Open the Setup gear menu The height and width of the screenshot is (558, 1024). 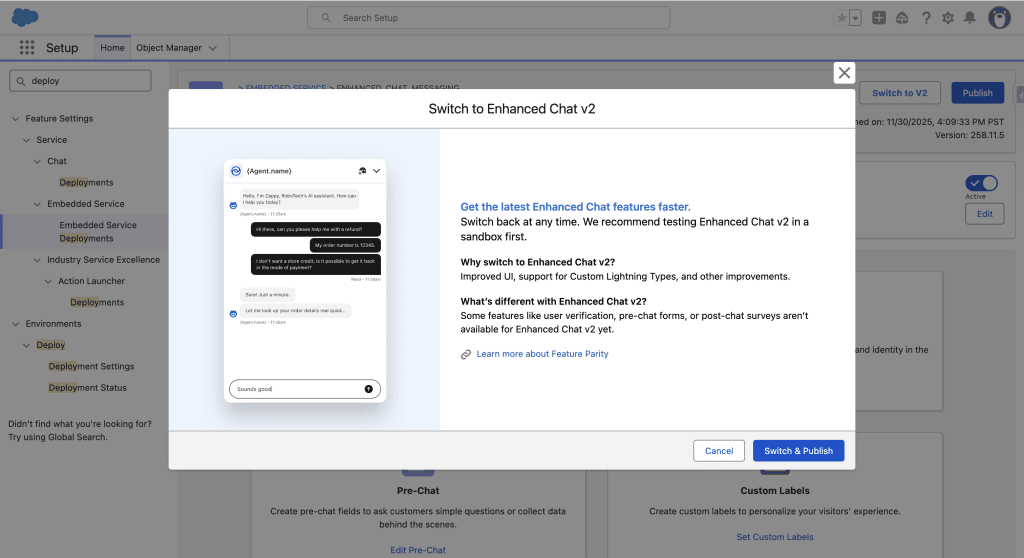[x=948, y=18]
